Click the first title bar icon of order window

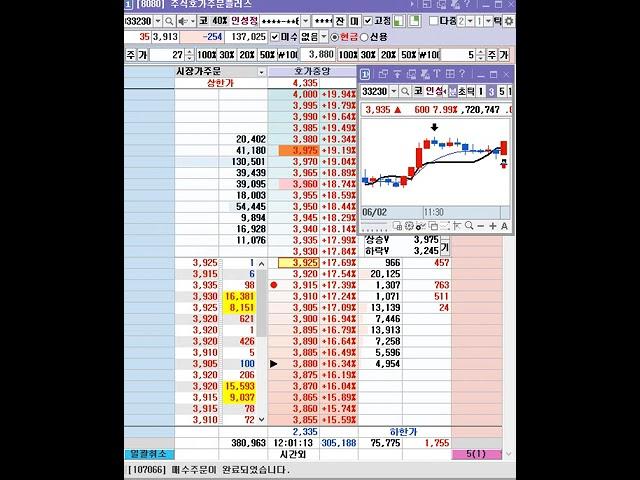pyautogui.click(x=427, y=4)
